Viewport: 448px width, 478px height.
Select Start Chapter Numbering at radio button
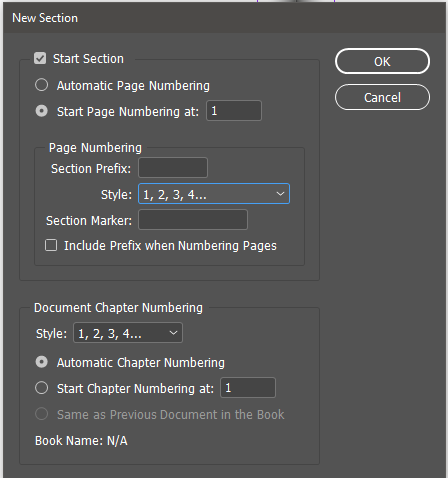[42, 388]
